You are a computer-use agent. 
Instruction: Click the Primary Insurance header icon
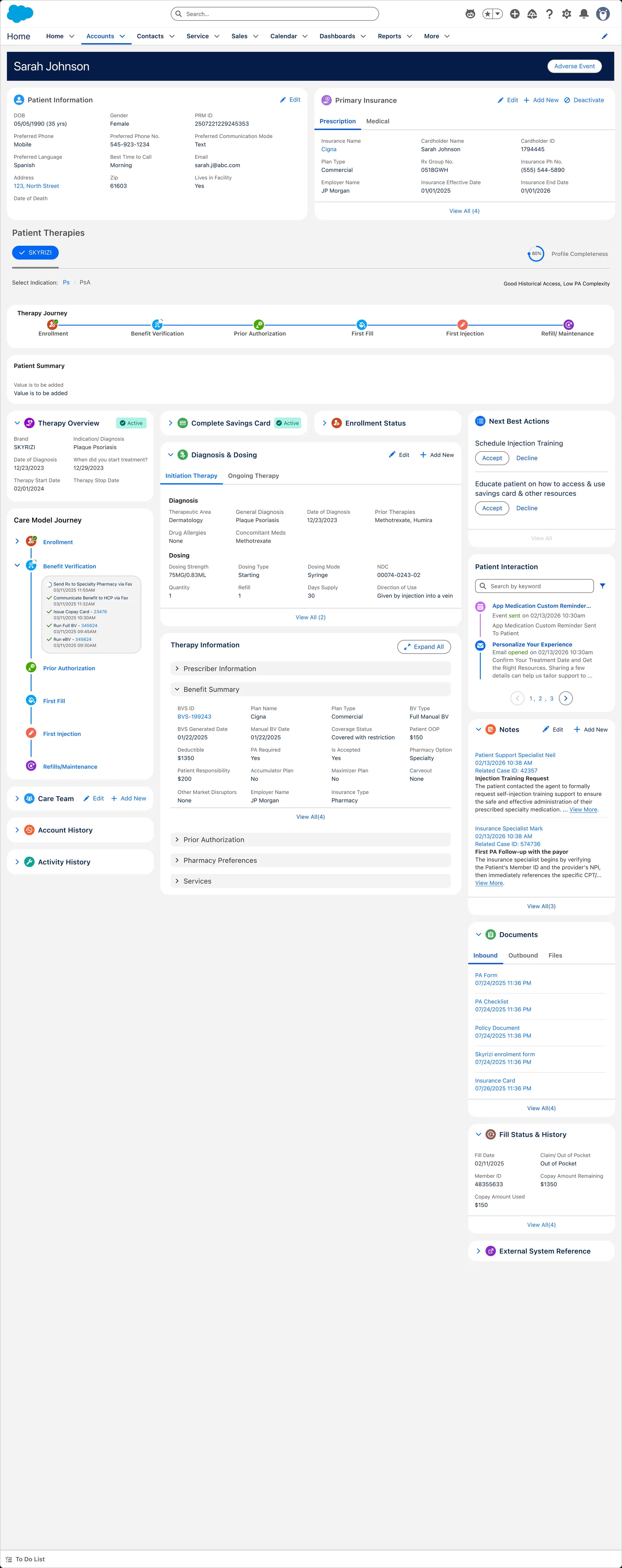pos(326,100)
